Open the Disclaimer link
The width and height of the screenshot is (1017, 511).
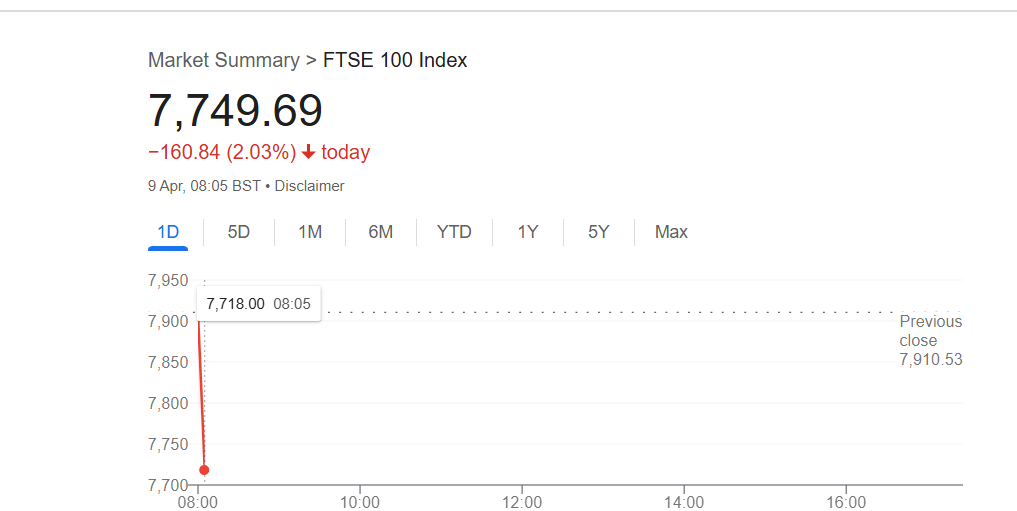click(309, 186)
